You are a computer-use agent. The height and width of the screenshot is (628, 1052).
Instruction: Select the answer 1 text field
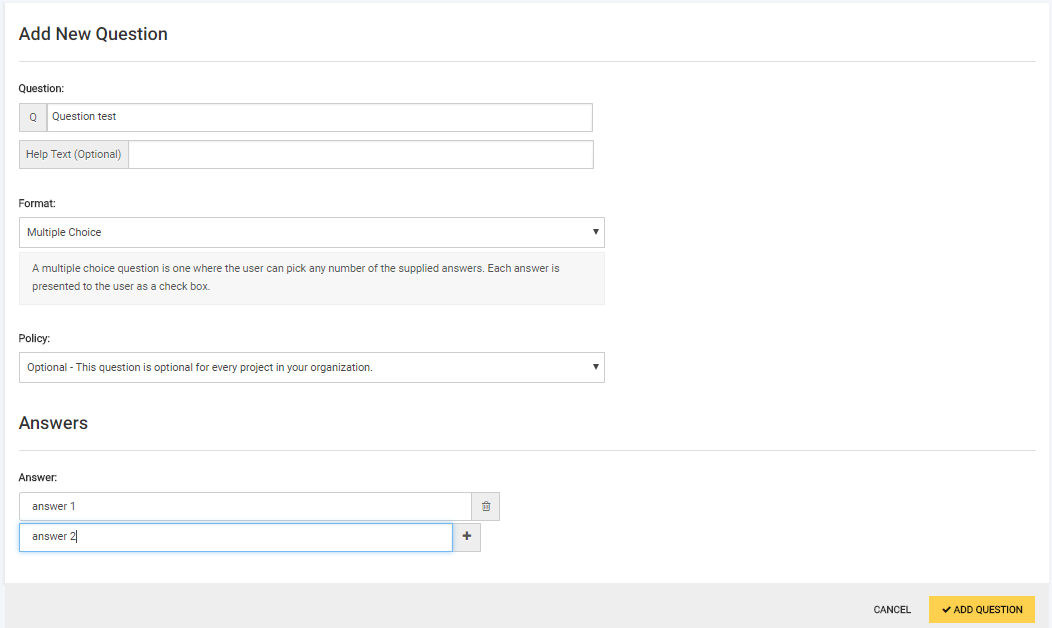pos(244,506)
